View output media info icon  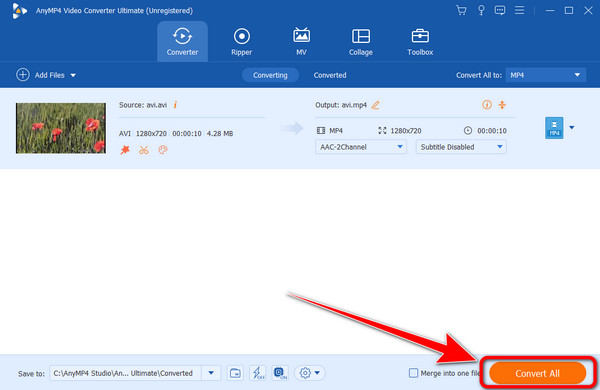click(487, 104)
